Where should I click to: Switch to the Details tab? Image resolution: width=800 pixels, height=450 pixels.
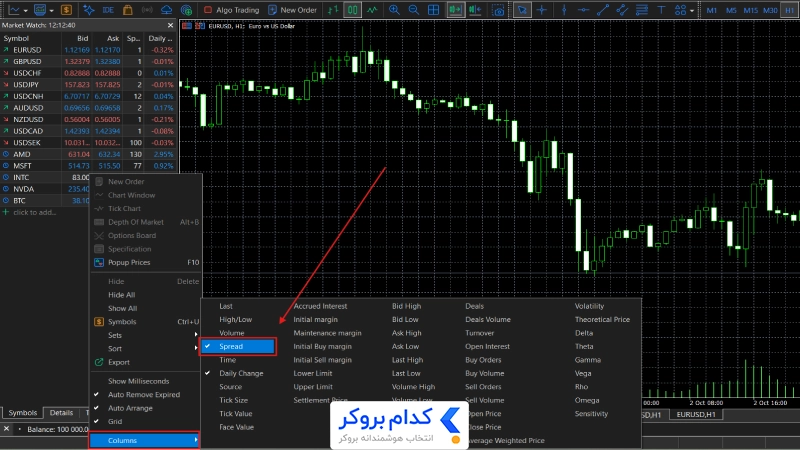(61, 413)
